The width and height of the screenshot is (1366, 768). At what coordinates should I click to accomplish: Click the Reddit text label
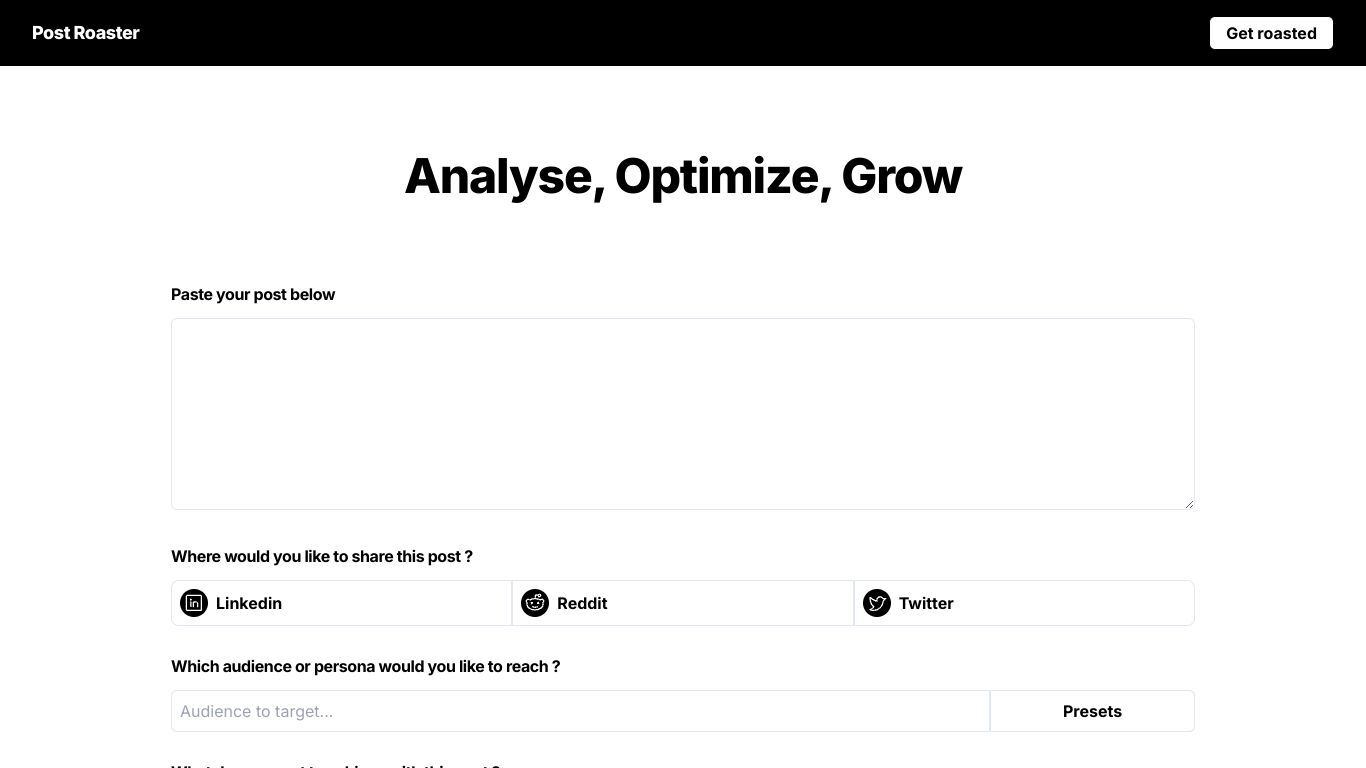582,603
